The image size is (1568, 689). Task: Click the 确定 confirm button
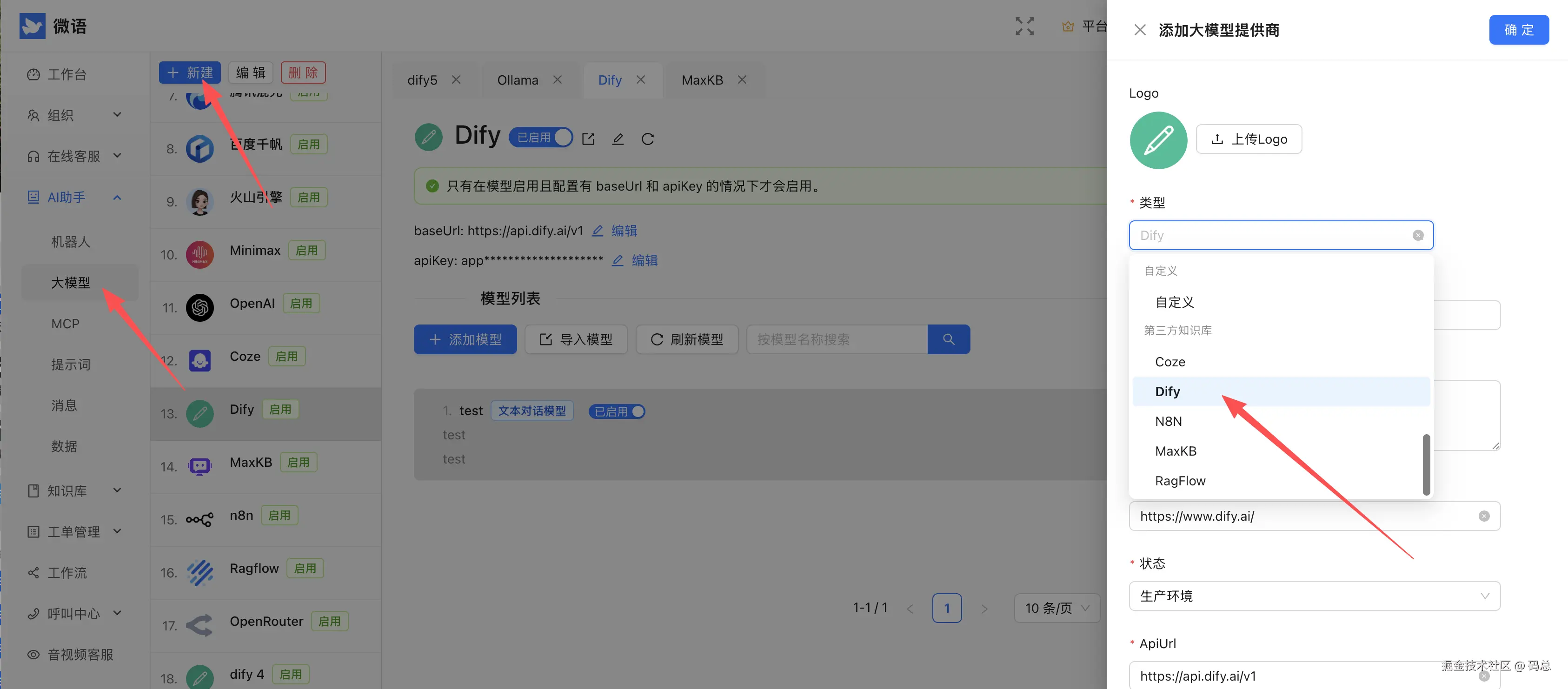(x=1519, y=29)
